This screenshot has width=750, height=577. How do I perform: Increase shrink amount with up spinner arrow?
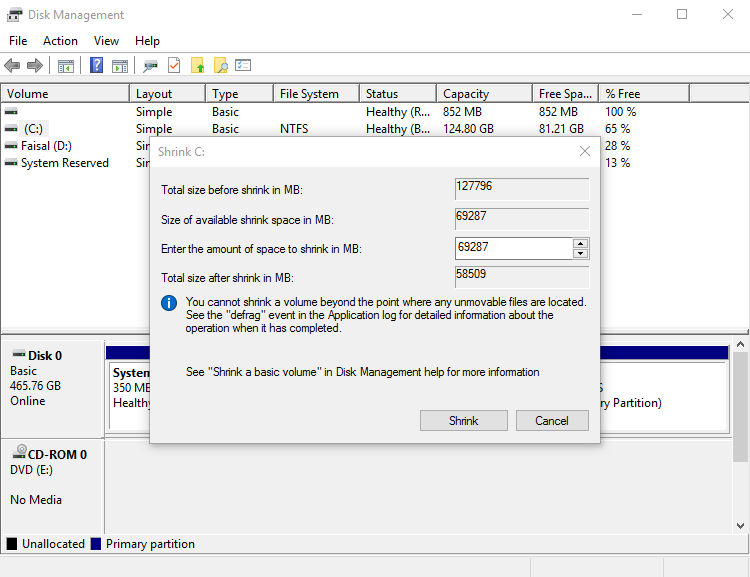click(x=580, y=243)
